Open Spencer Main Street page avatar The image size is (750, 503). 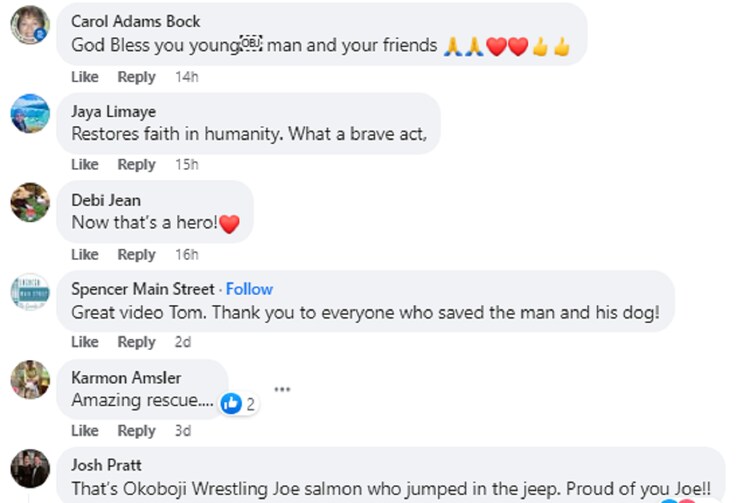(x=29, y=292)
